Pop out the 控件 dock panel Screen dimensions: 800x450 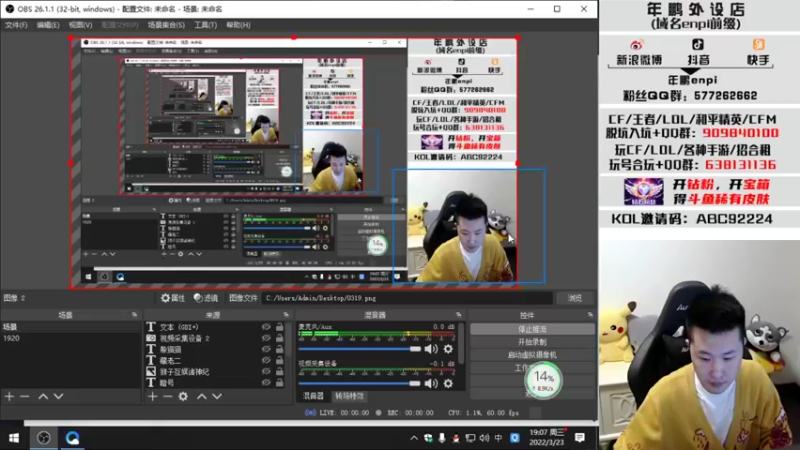coord(590,315)
